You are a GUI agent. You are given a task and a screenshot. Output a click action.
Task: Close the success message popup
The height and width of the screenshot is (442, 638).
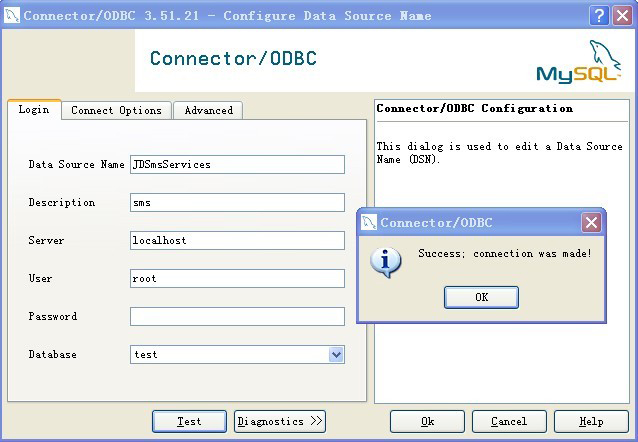coord(591,223)
